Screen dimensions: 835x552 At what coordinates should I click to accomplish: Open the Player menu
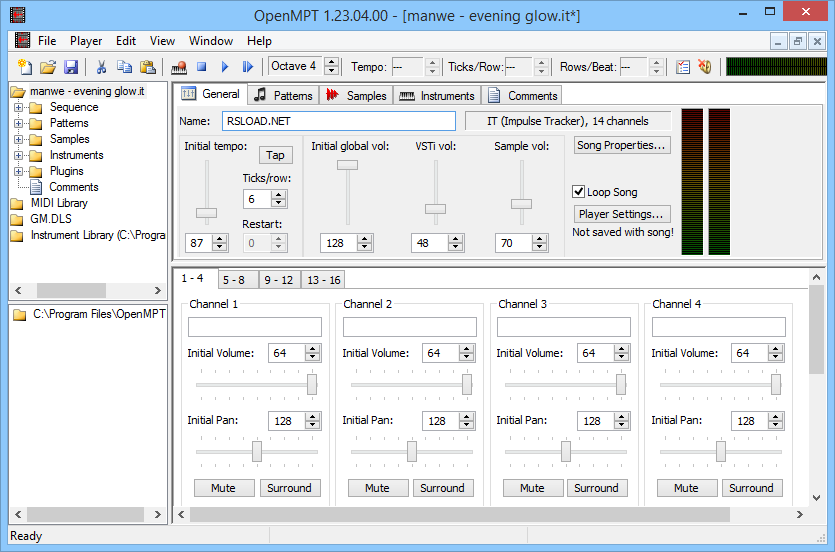pos(86,41)
